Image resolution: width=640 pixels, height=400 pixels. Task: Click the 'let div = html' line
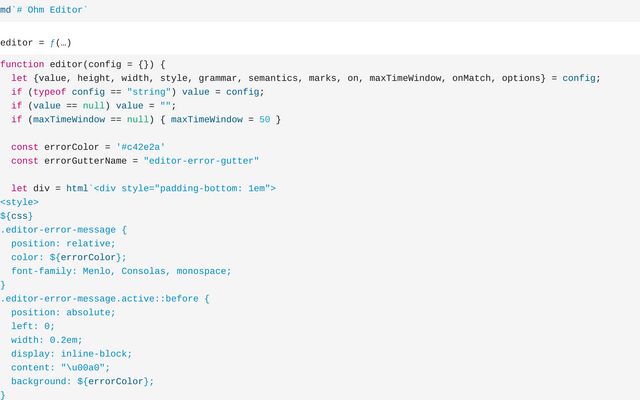[x=143, y=189]
